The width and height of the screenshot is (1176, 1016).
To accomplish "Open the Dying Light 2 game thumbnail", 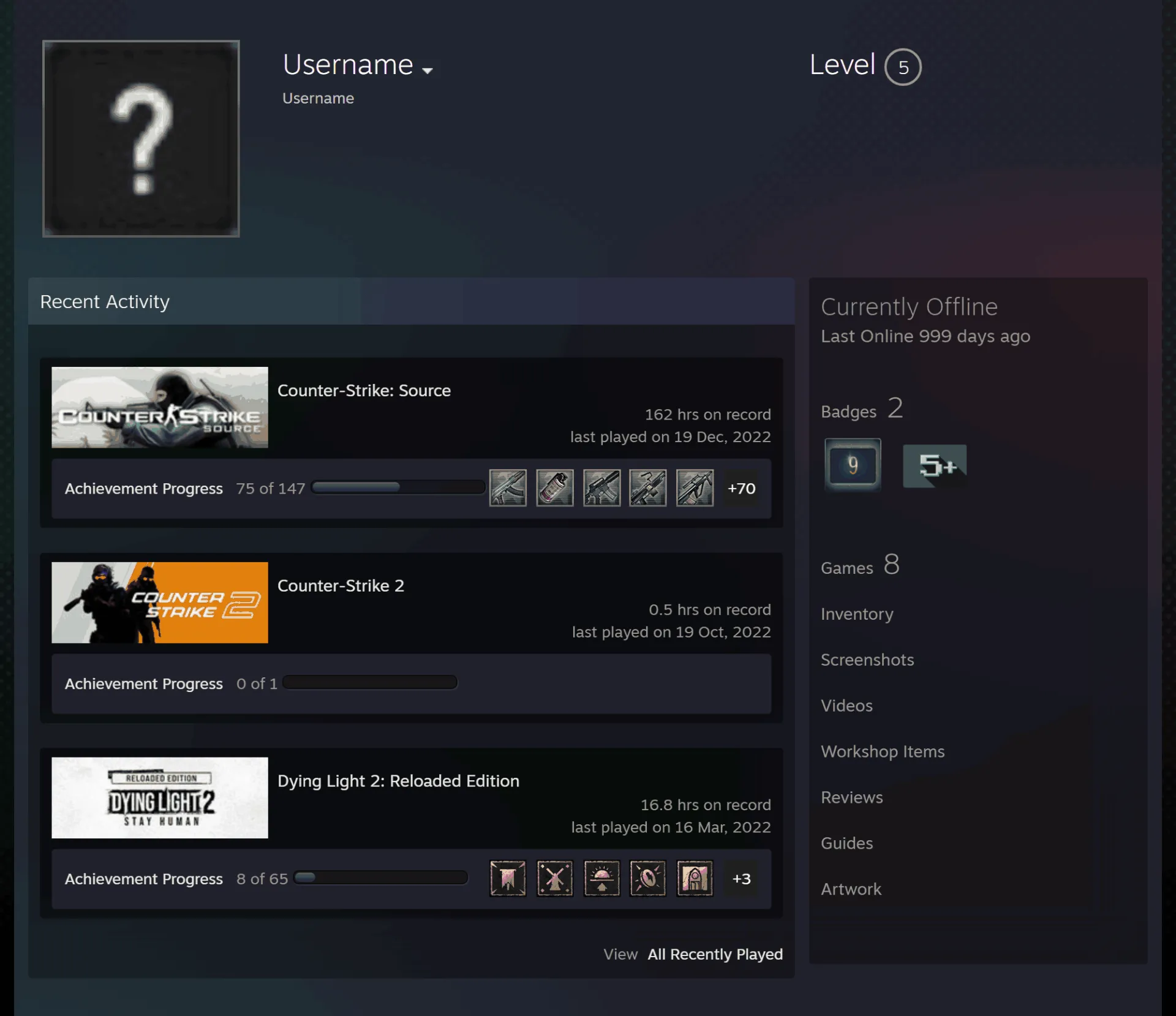I will (x=160, y=797).
